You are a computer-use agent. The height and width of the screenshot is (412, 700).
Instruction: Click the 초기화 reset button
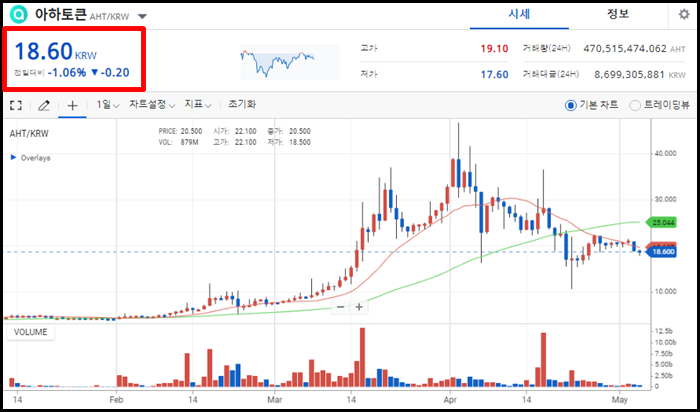pos(242,105)
